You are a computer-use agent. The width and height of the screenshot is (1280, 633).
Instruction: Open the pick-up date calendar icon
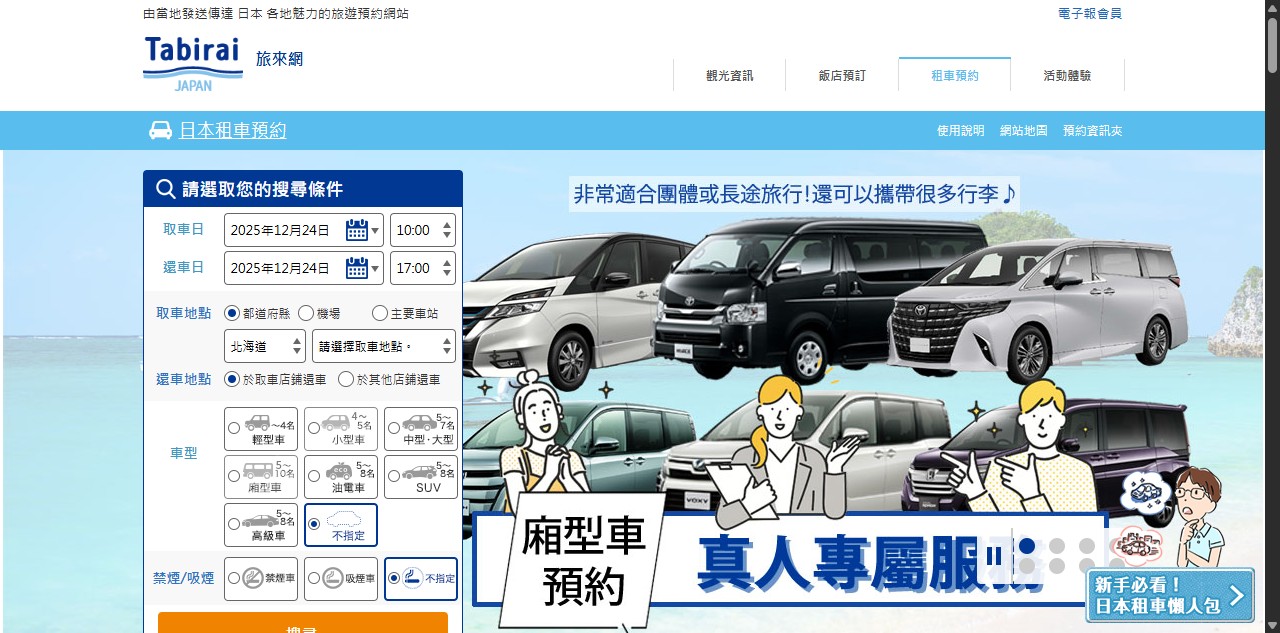pos(357,230)
